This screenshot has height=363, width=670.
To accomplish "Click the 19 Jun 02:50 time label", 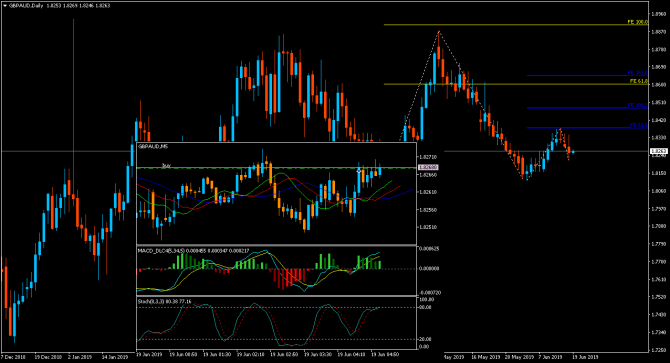I will click(x=284, y=354).
